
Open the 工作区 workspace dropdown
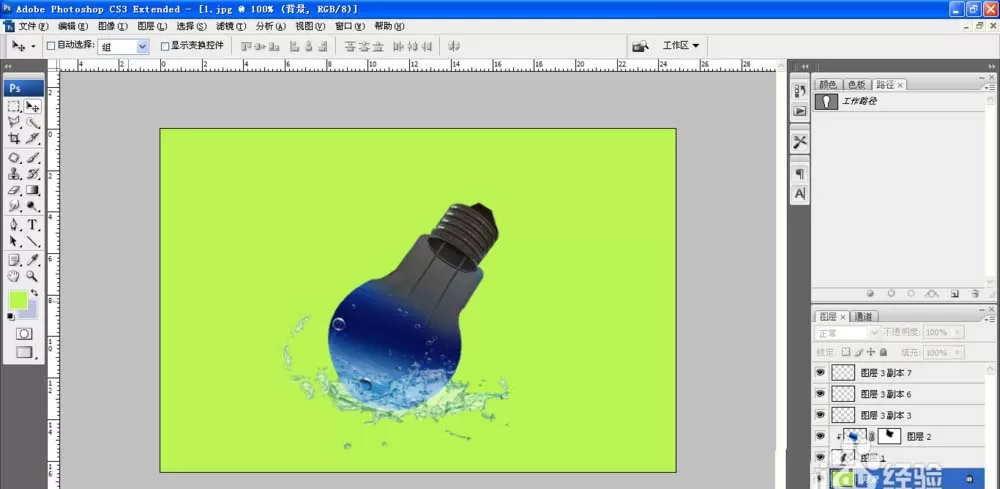[x=680, y=46]
